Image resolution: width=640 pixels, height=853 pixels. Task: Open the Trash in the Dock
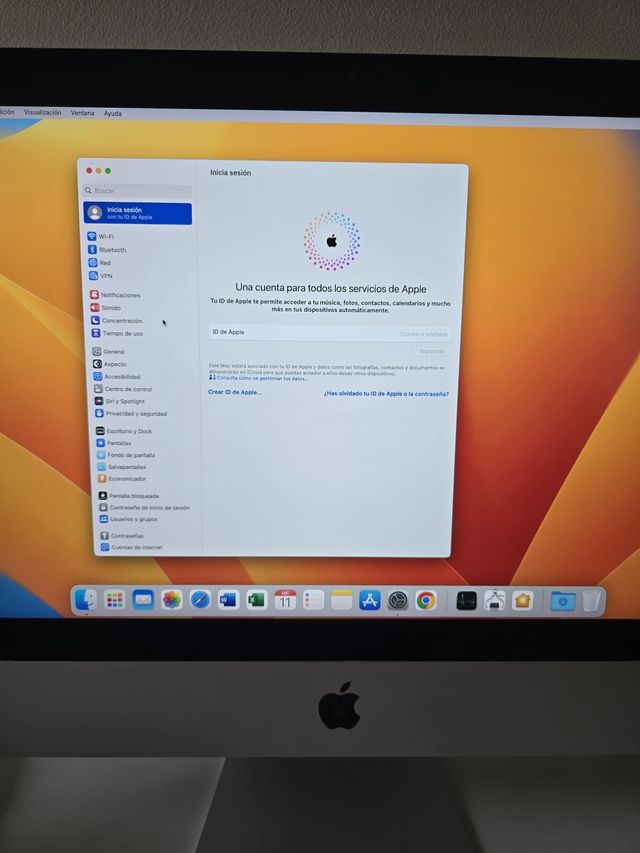pyautogui.click(x=592, y=600)
